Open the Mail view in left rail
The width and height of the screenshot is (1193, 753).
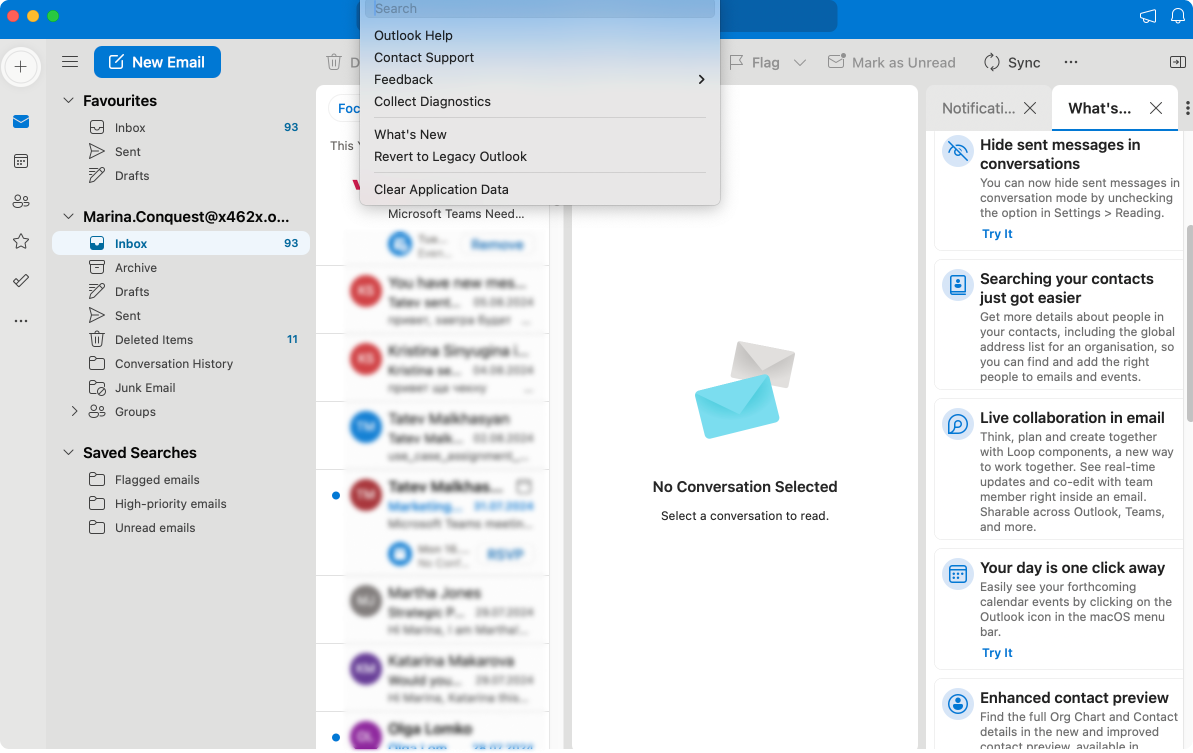21,122
